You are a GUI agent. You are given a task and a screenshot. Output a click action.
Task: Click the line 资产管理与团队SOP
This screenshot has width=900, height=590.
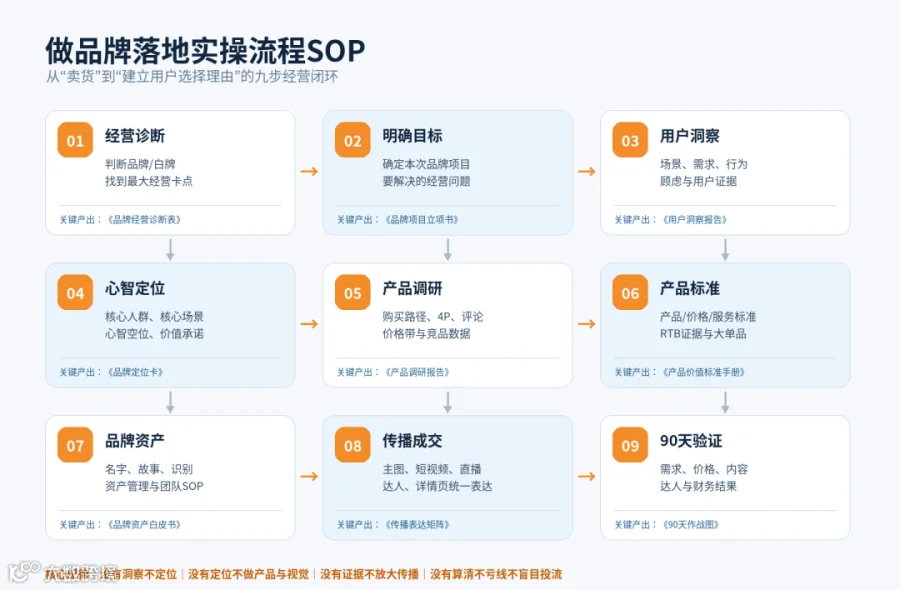[154, 487]
